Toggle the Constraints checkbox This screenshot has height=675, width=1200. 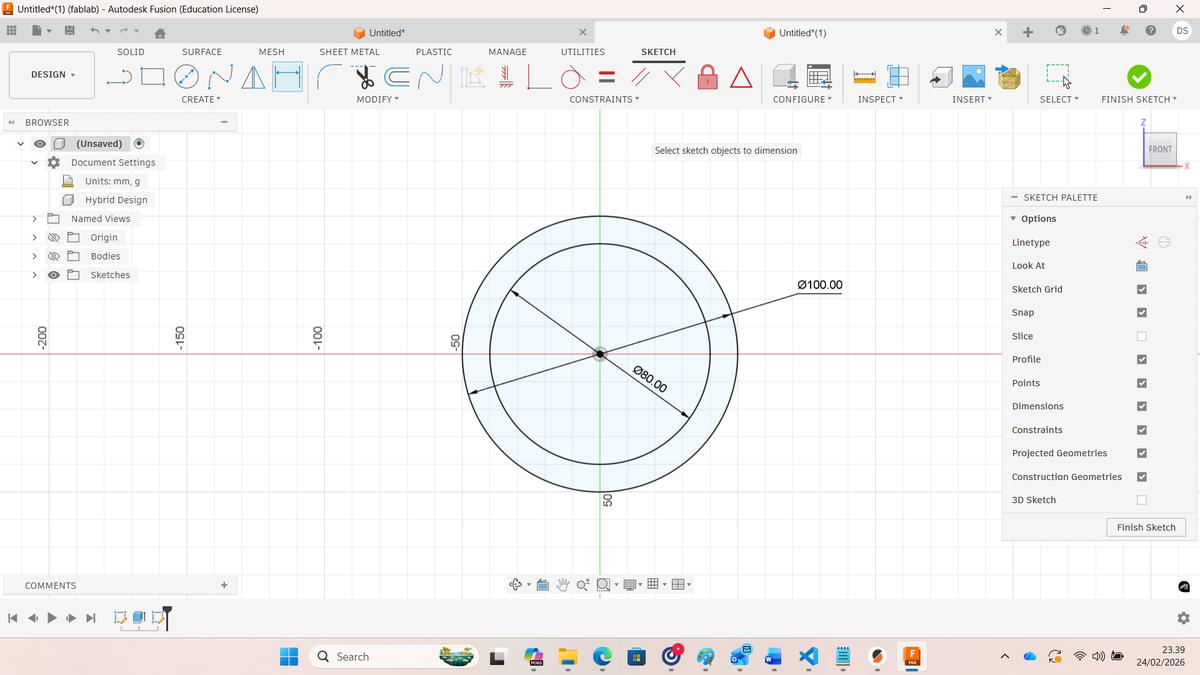1141,430
